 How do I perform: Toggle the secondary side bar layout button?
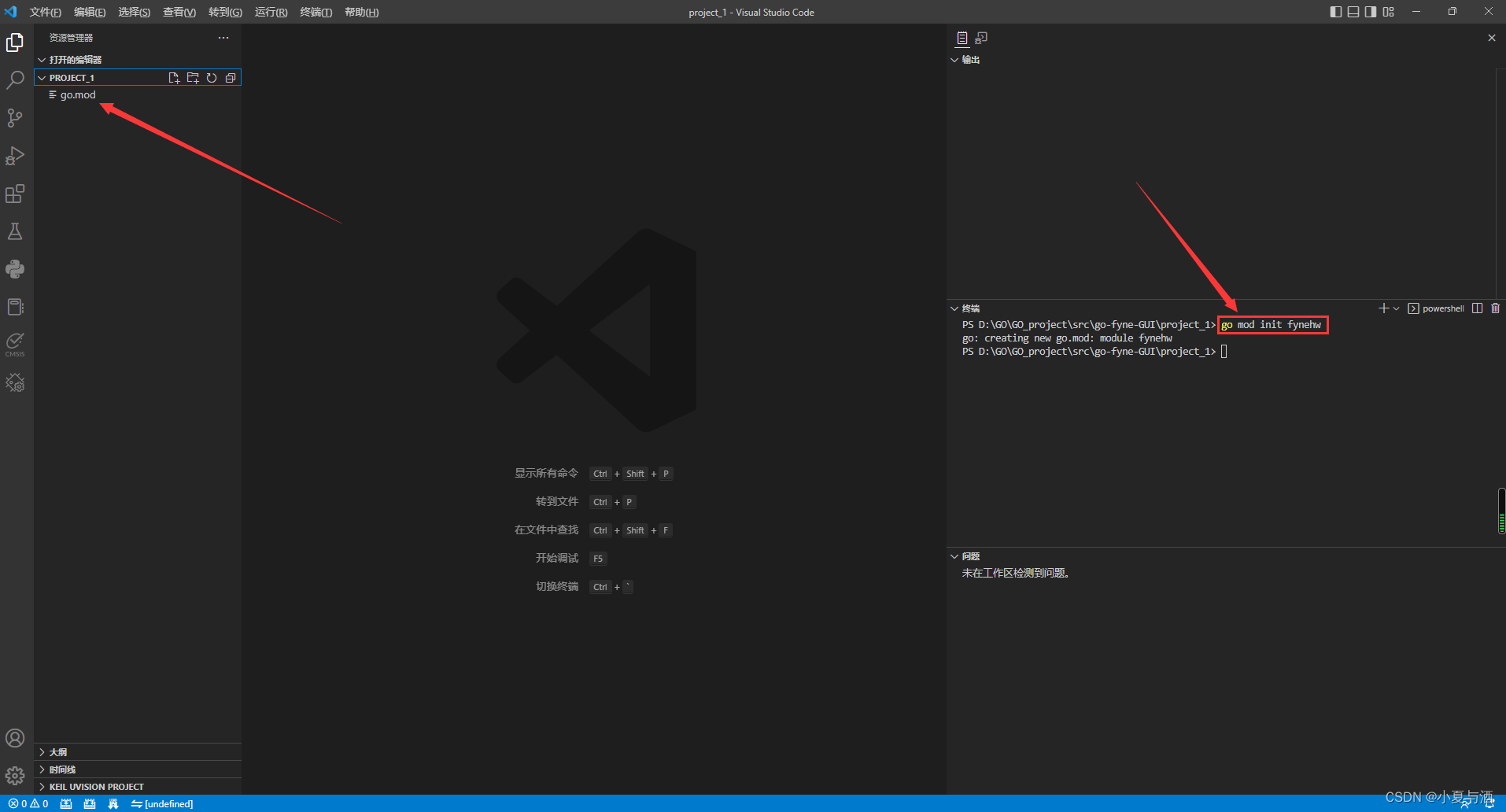coord(1371,12)
